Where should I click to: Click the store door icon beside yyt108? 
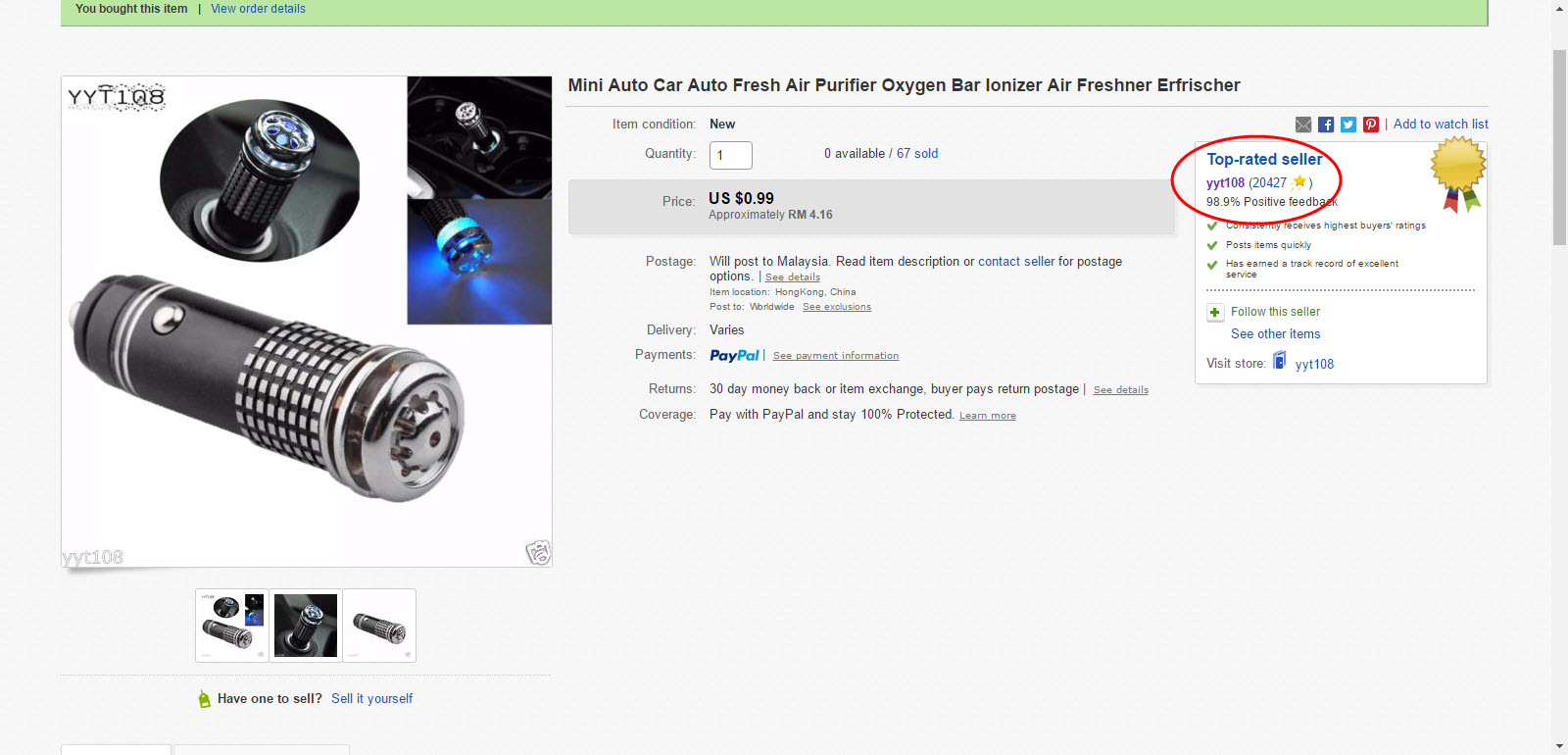click(x=1279, y=361)
